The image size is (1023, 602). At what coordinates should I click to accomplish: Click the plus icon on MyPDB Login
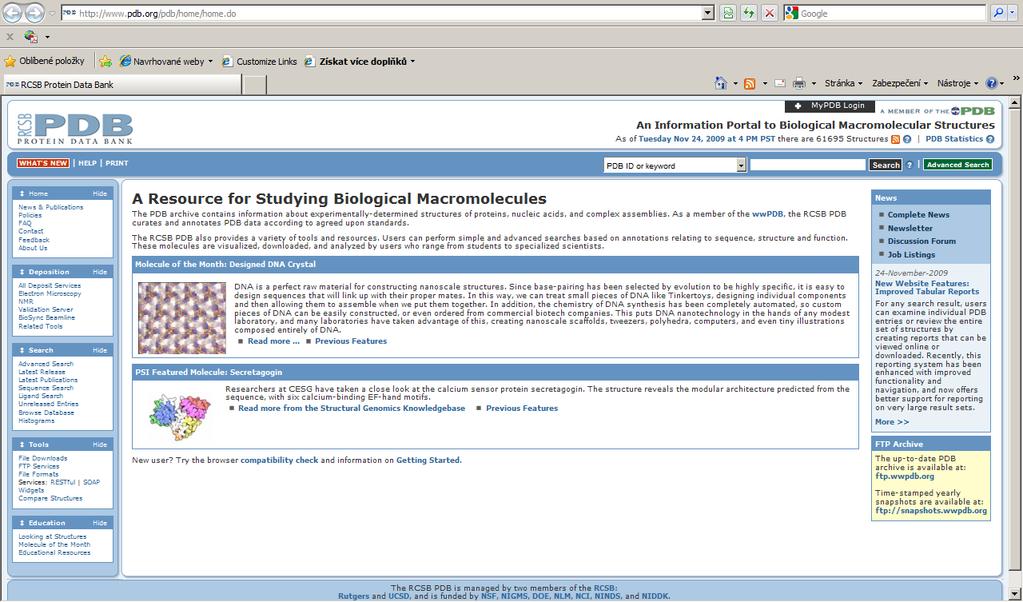798,106
